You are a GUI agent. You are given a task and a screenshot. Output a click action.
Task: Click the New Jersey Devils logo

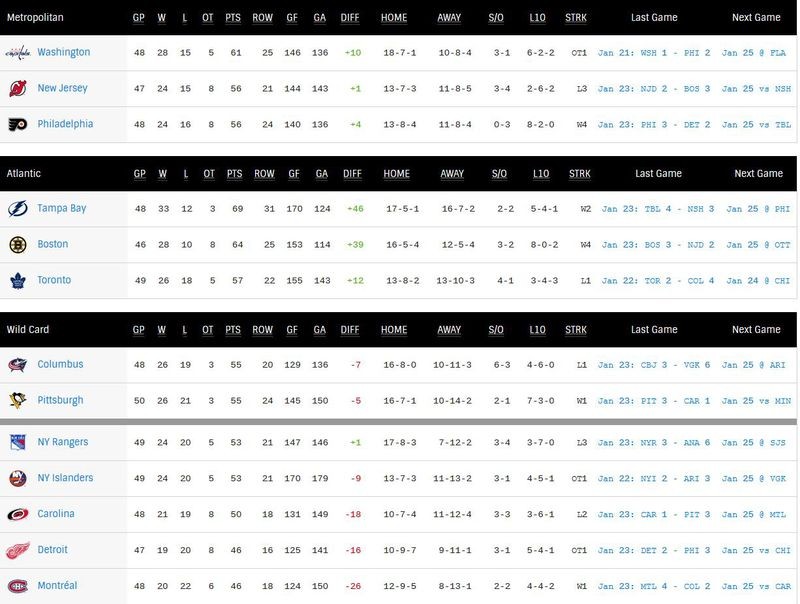point(19,87)
